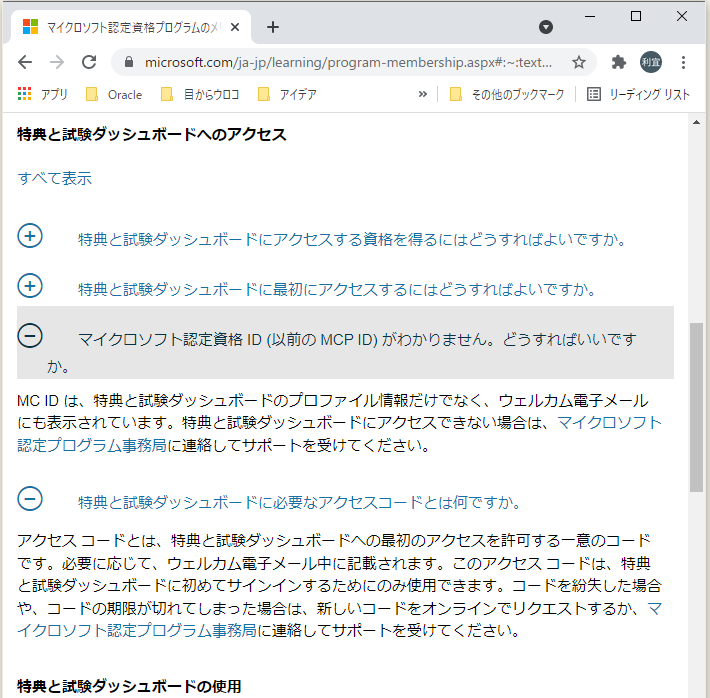
Task: Expand the 資格を得るには question plus icon
Action: 30,236
